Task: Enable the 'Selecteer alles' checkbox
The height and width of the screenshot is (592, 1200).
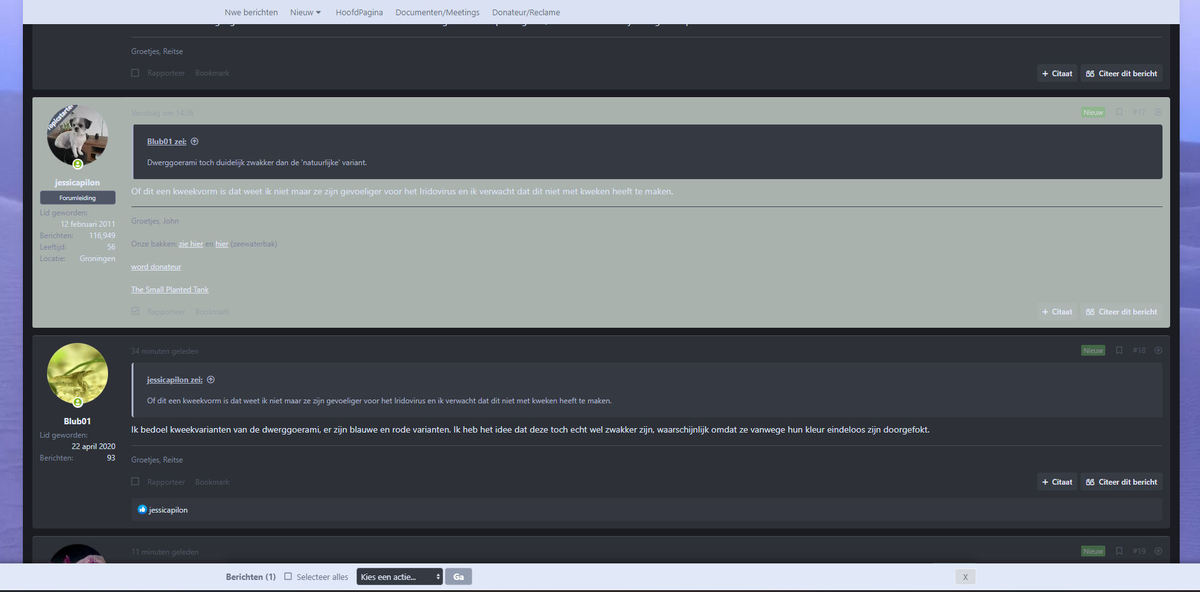Action: 288,577
